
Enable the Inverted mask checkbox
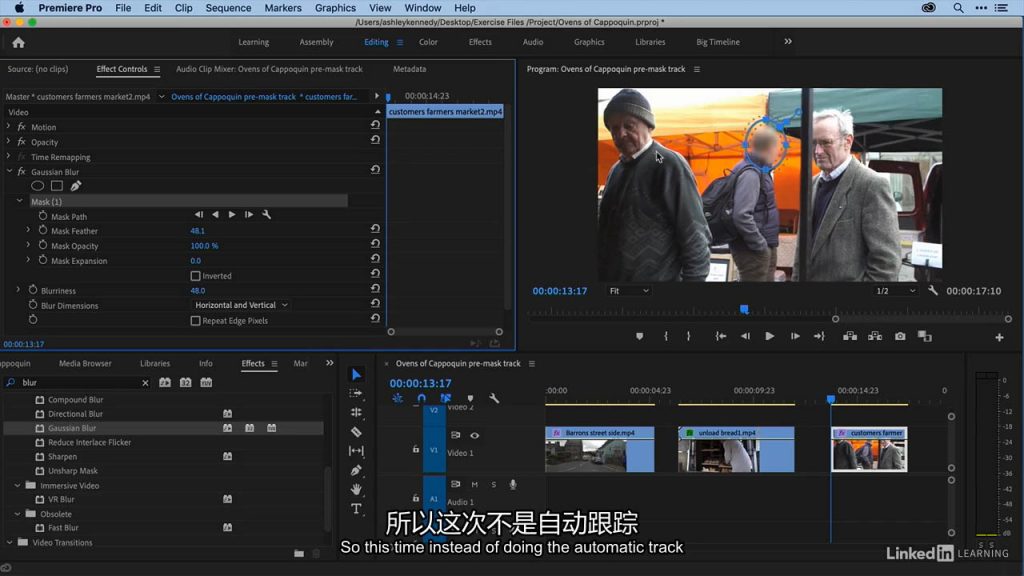click(x=195, y=276)
